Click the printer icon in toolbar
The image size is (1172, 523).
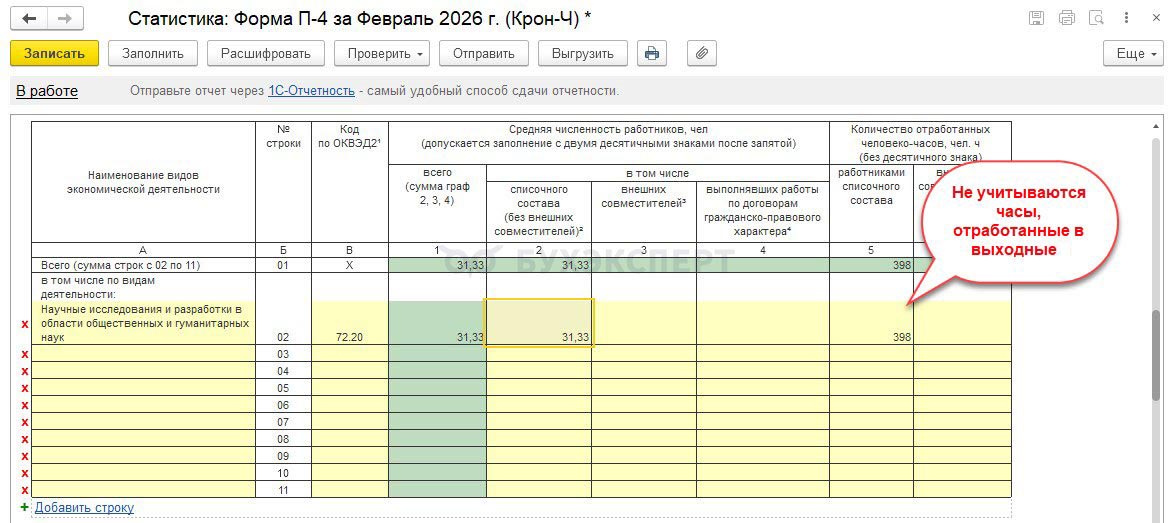[x=652, y=54]
